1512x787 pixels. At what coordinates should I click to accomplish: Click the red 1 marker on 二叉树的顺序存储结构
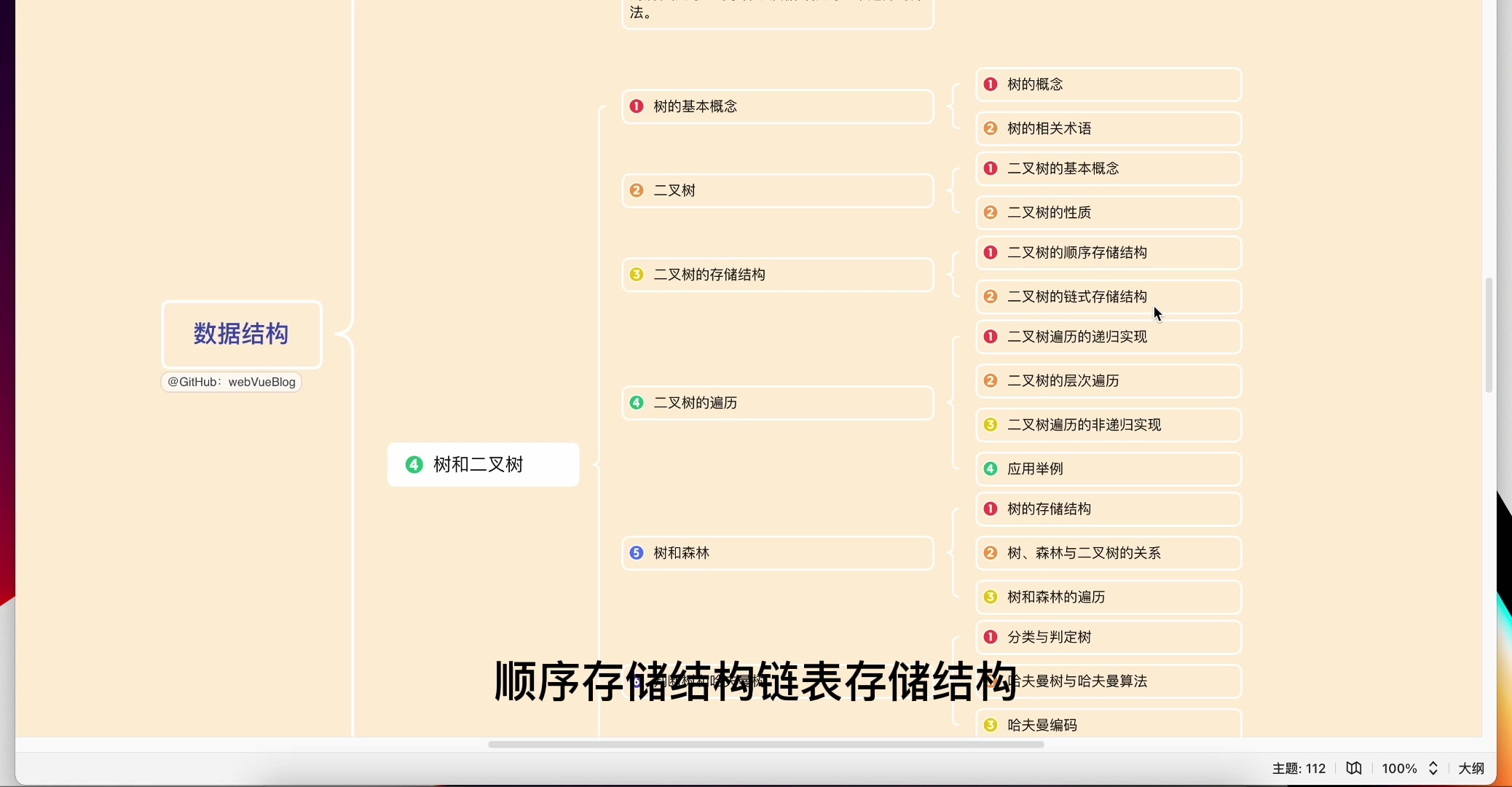pos(991,253)
